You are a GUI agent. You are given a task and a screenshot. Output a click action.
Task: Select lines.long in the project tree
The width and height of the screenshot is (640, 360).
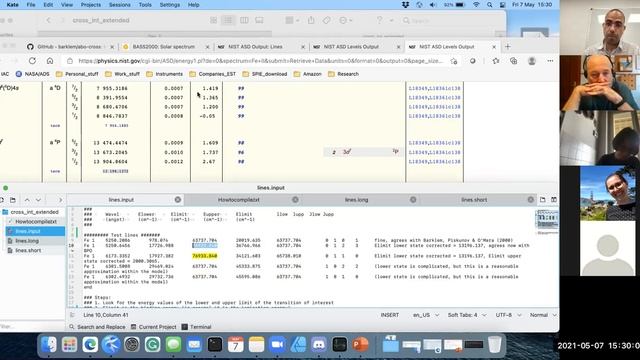point(27,241)
